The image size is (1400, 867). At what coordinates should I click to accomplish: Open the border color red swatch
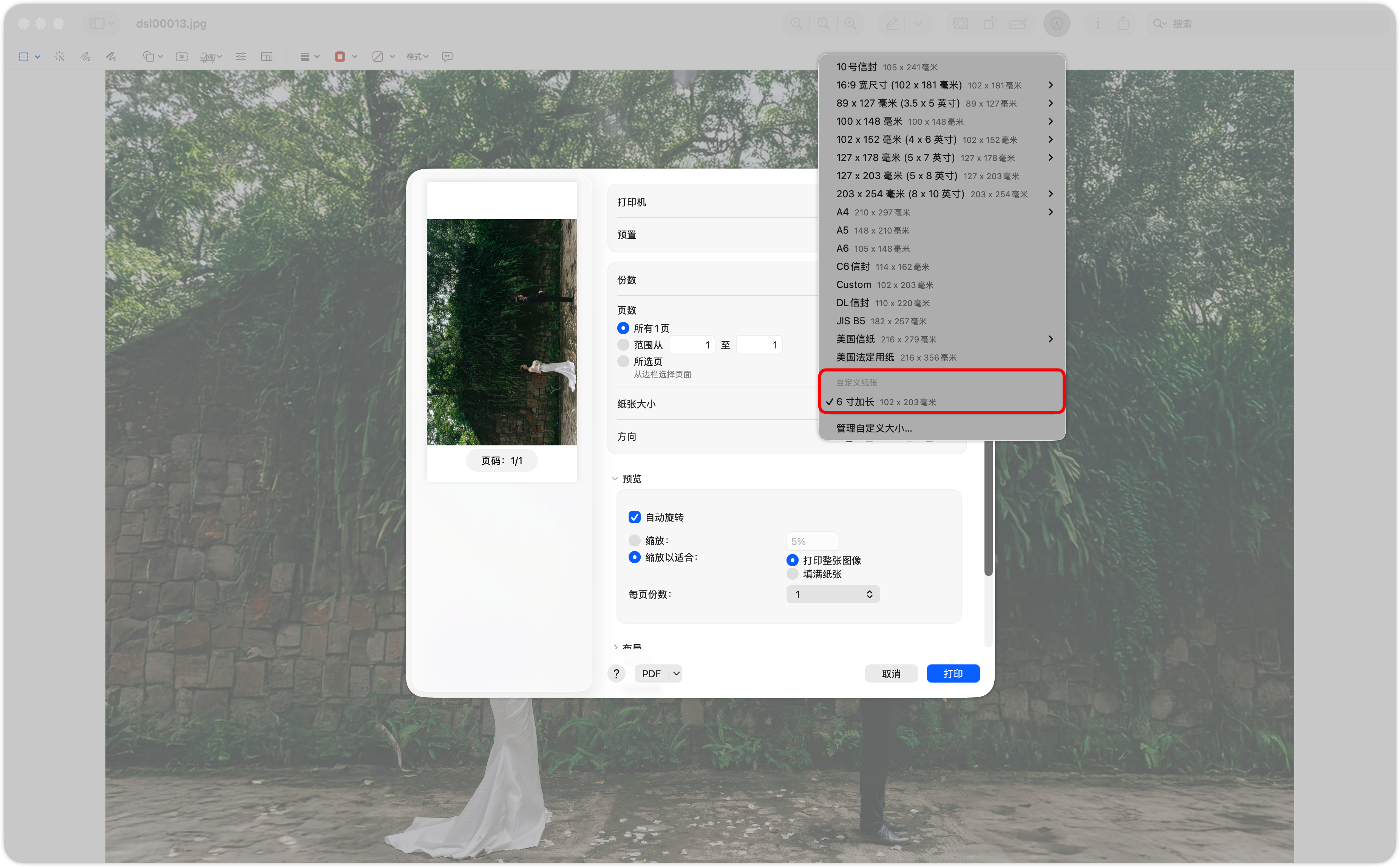click(340, 57)
